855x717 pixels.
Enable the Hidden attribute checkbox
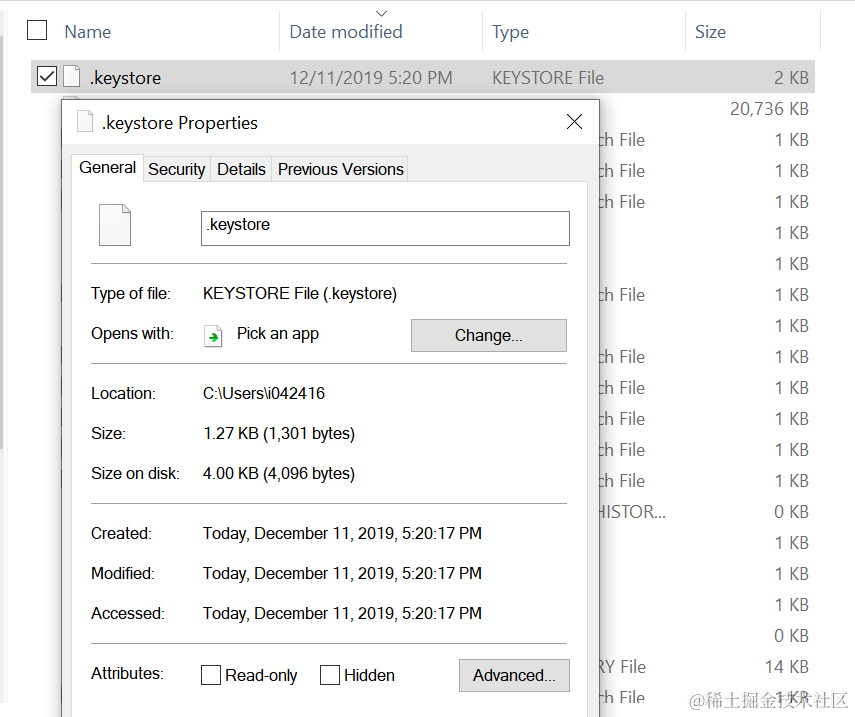[x=330, y=675]
